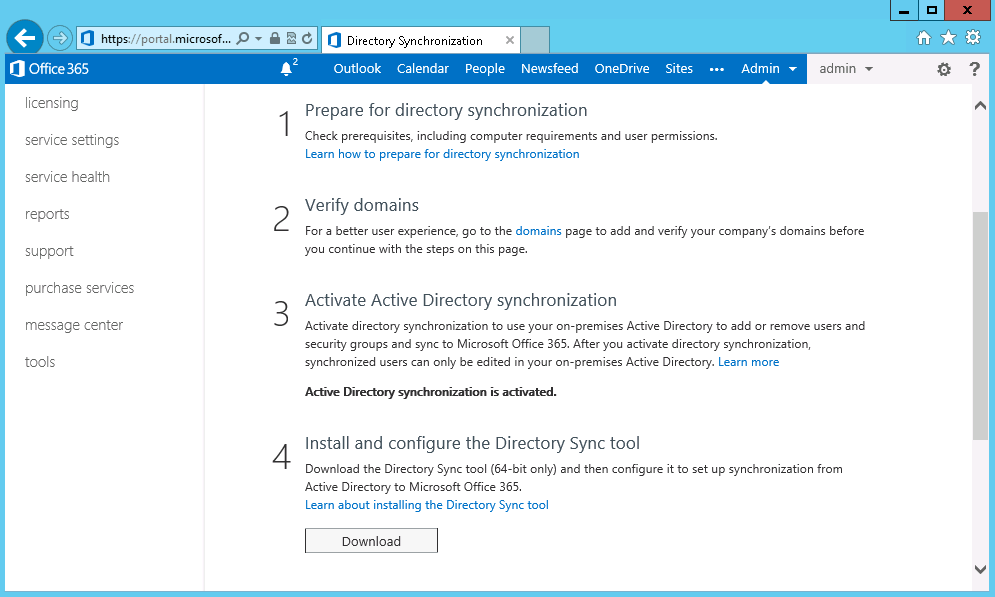
Task: Open a new browser tab
Action: pos(535,40)
